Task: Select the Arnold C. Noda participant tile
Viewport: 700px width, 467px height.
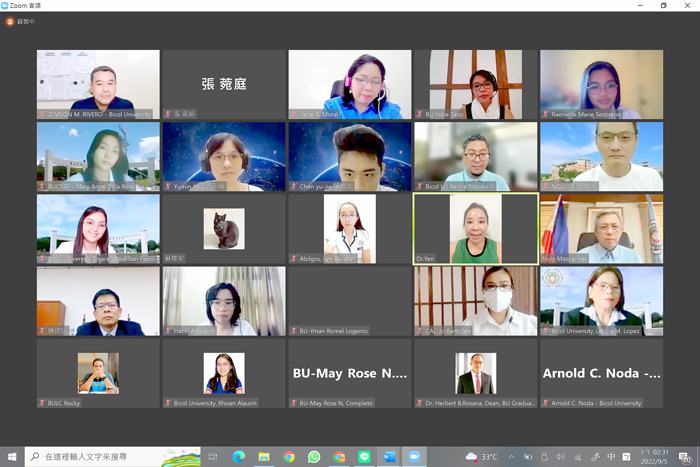Action: (x=601, y=373)
